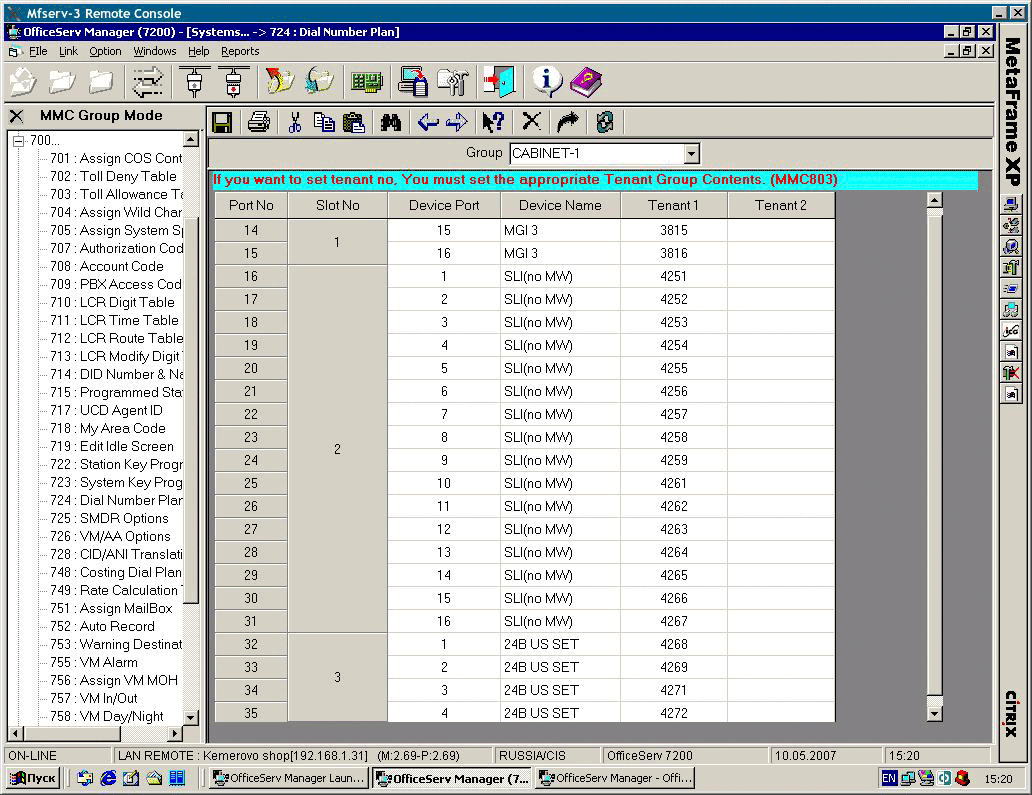The image size is (1032, 795).
Task: Select 701 : Assign COS Cont tree item
Action: [x=116, y=159]
